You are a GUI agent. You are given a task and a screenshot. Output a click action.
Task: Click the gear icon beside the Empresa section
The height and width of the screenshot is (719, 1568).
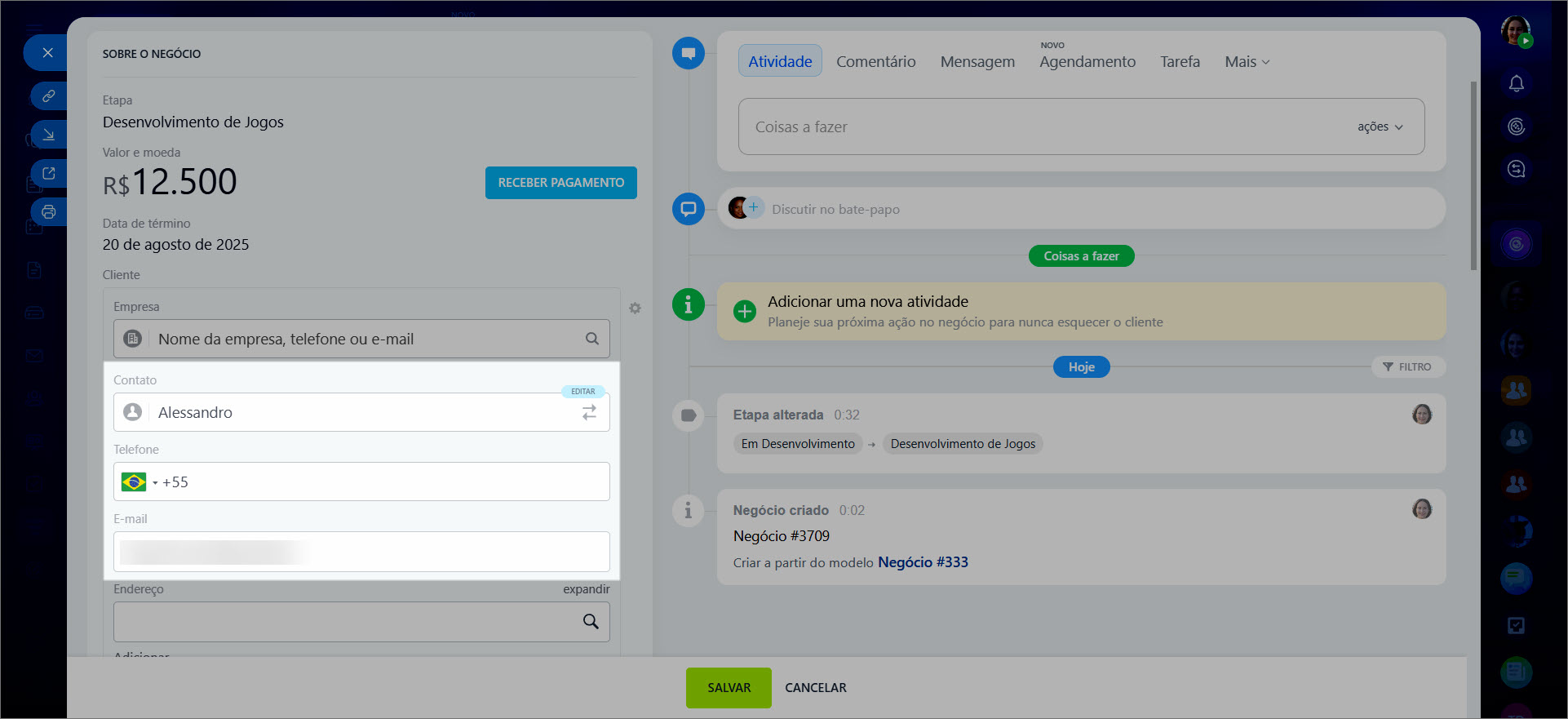(x=635, y=308)
